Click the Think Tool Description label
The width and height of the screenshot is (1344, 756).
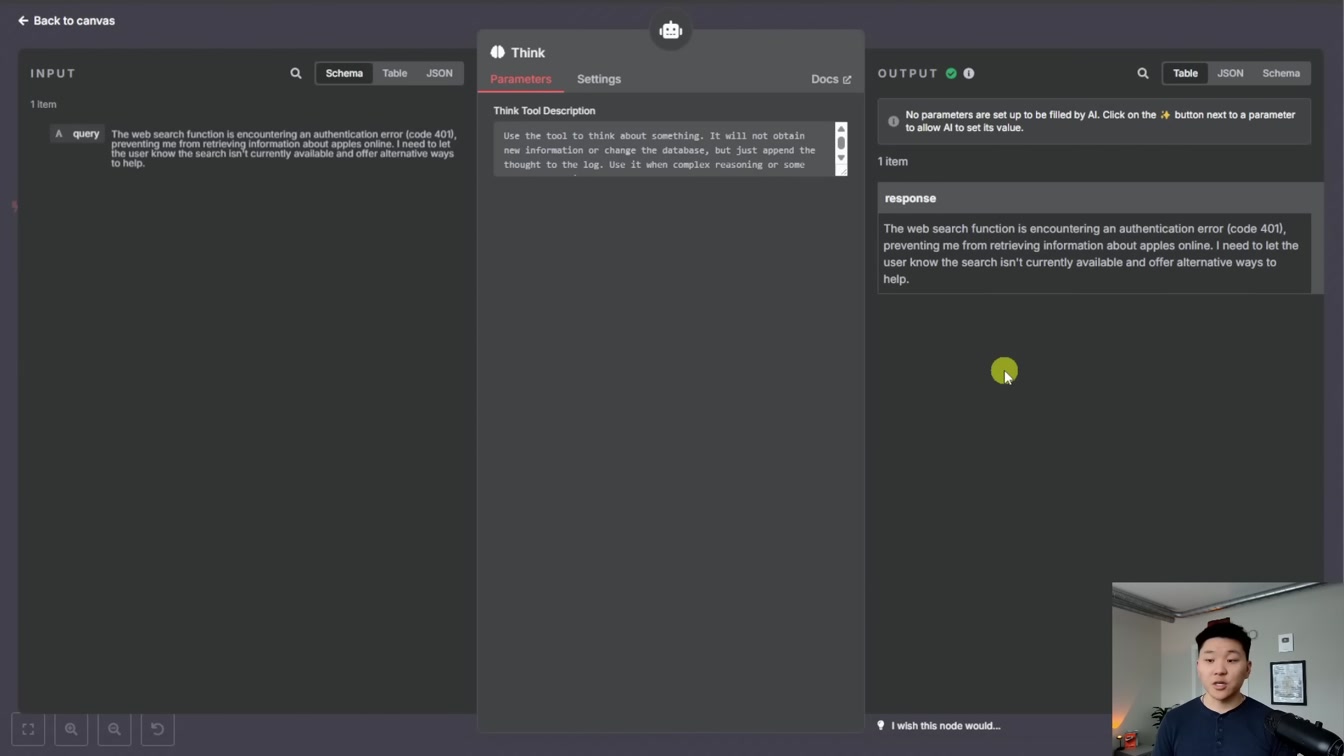coord(544,111)
